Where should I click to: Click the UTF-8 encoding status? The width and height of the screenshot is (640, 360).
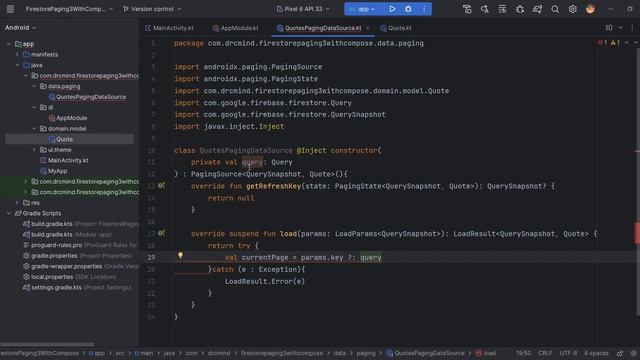point(568,353)
